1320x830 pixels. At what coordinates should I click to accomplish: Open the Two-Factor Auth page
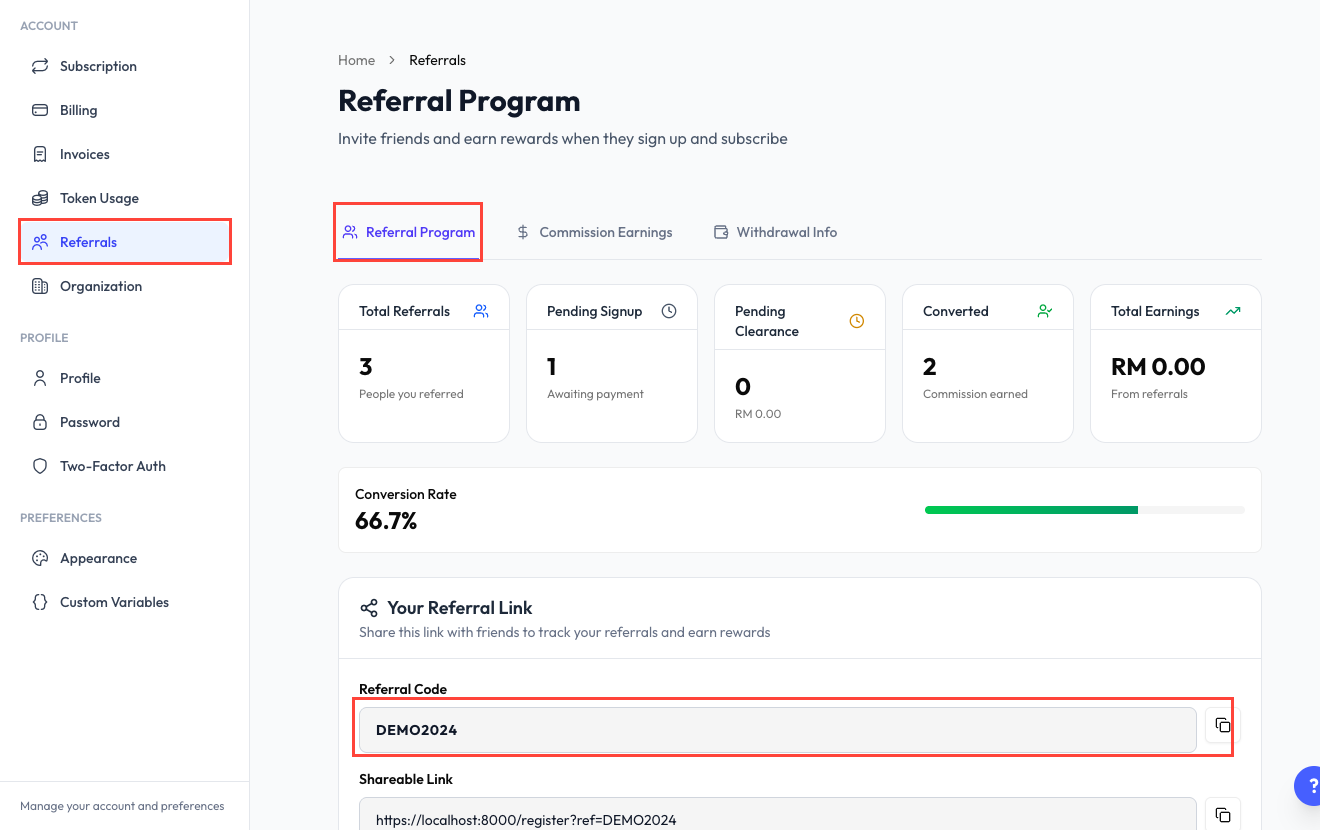(125, 466)
